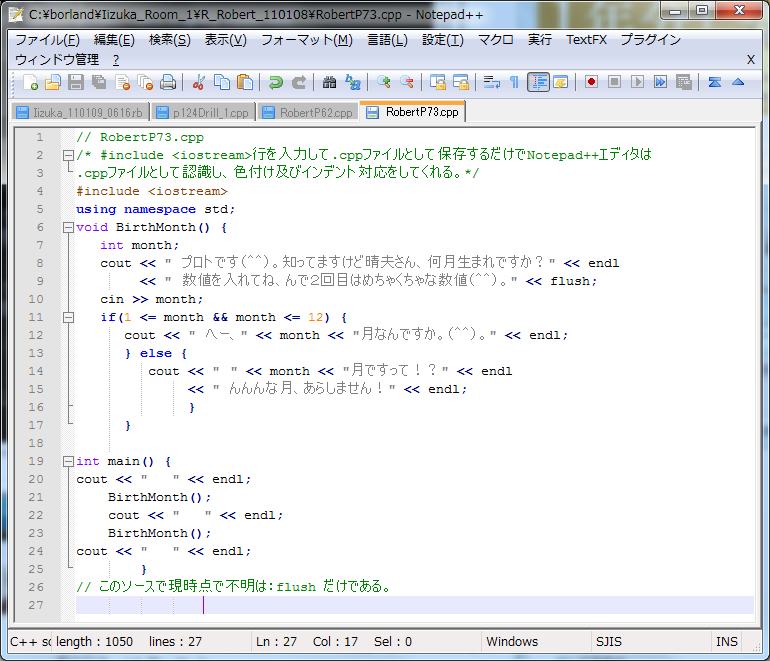Toggle synchronized vertical scrolling icon
Image resolution: width=770 pixels, height=661 pixels.
click(438, 82)
